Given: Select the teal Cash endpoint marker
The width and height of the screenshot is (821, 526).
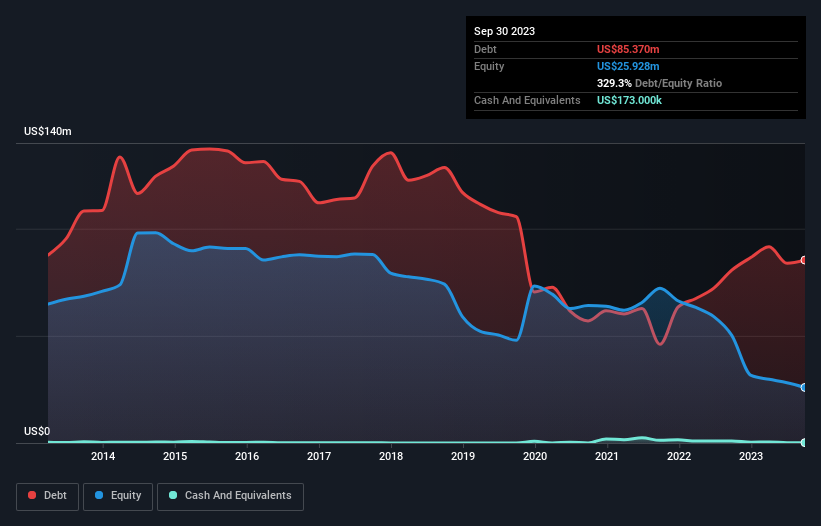Looking at the screenshot, I should [x=805, y=443].
